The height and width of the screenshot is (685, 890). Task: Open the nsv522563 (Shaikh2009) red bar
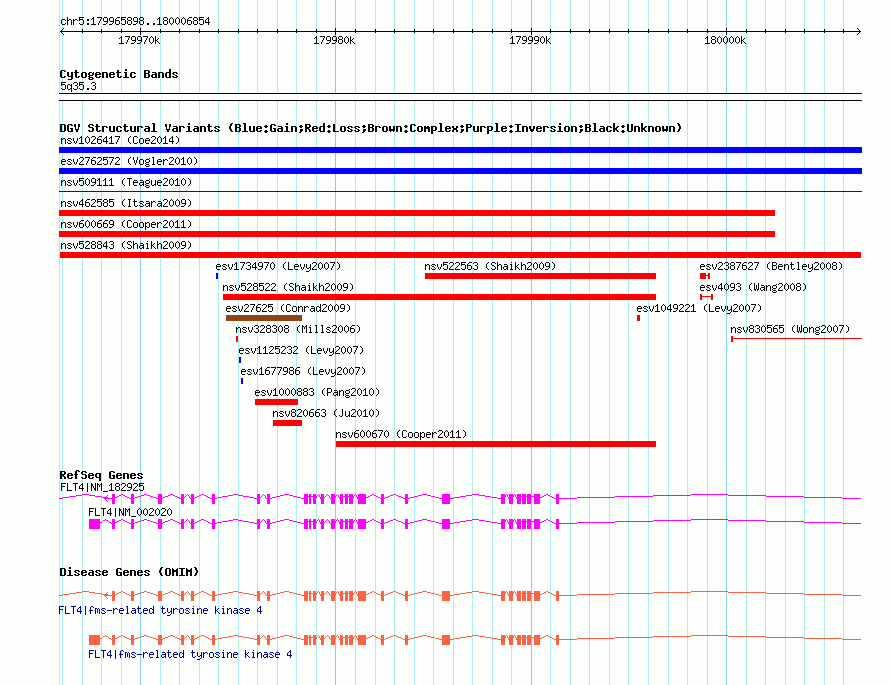pyautogui.click(x=540, y=276)
